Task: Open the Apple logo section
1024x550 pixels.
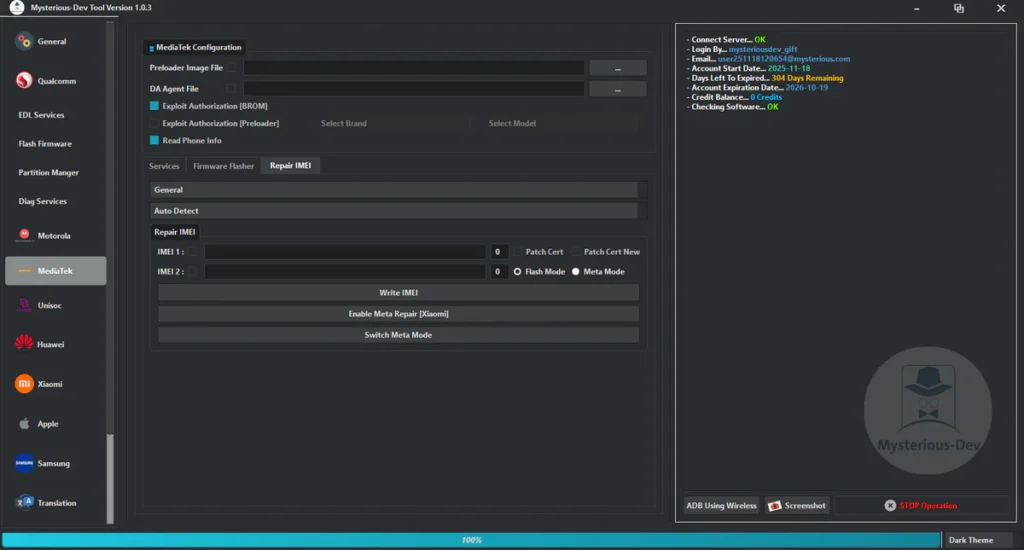Action: click(24, 424)
